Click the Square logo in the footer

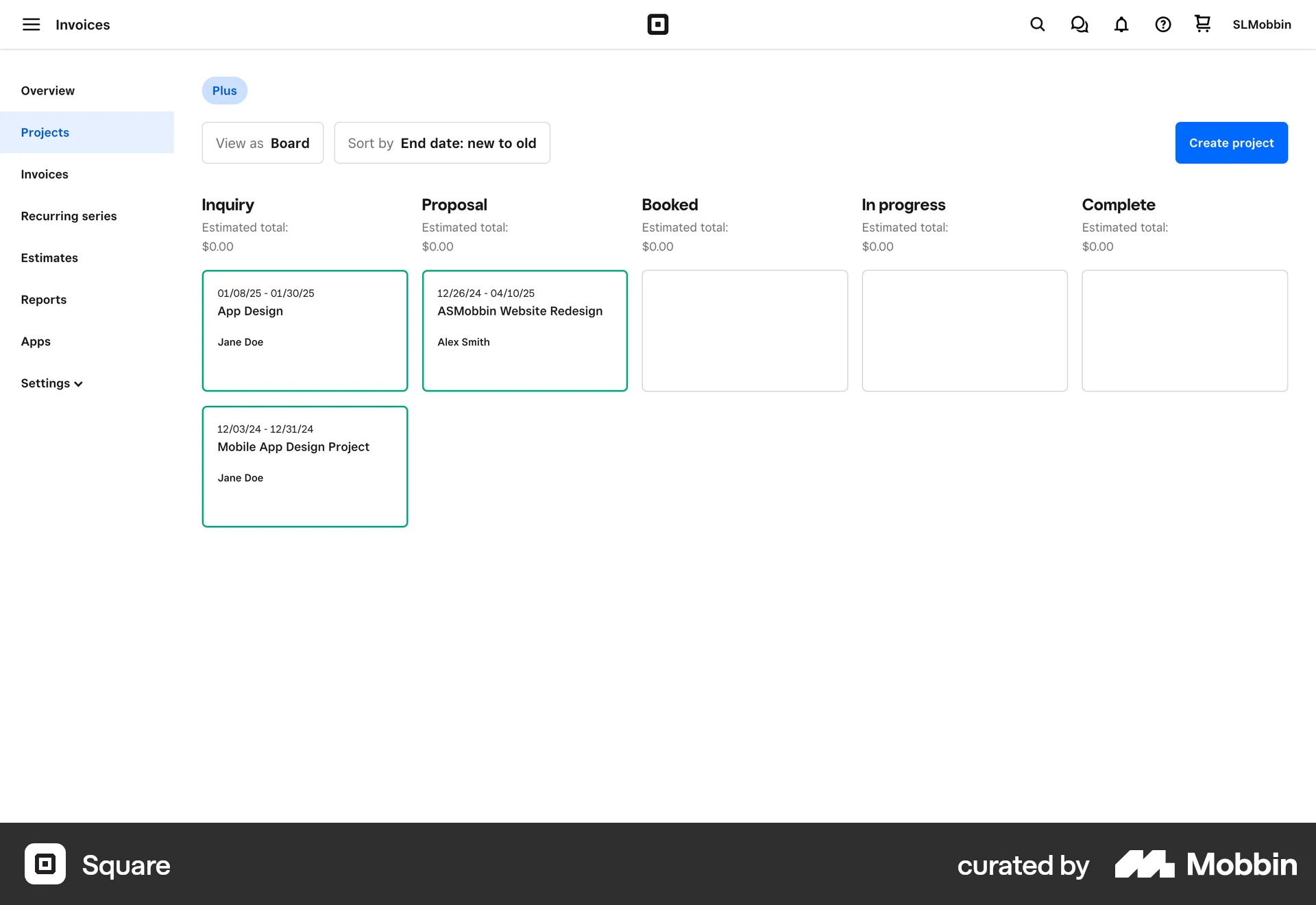click(45, 865)
